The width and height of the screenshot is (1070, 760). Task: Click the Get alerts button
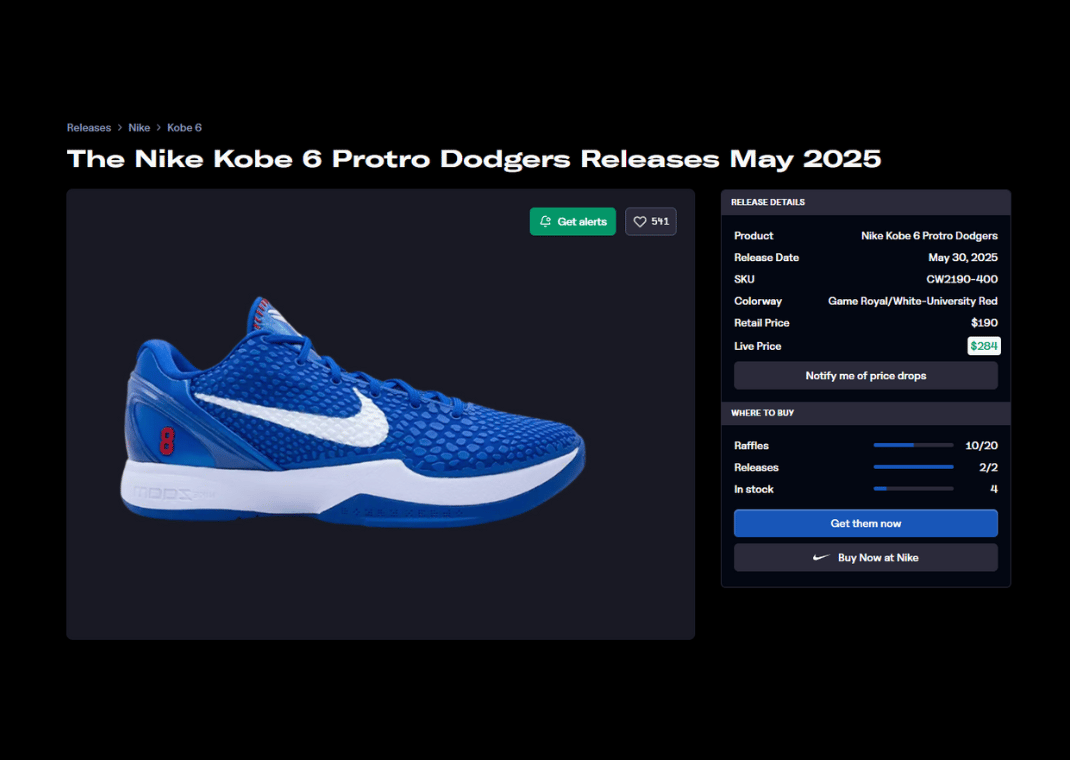click(x=573, y=222)
